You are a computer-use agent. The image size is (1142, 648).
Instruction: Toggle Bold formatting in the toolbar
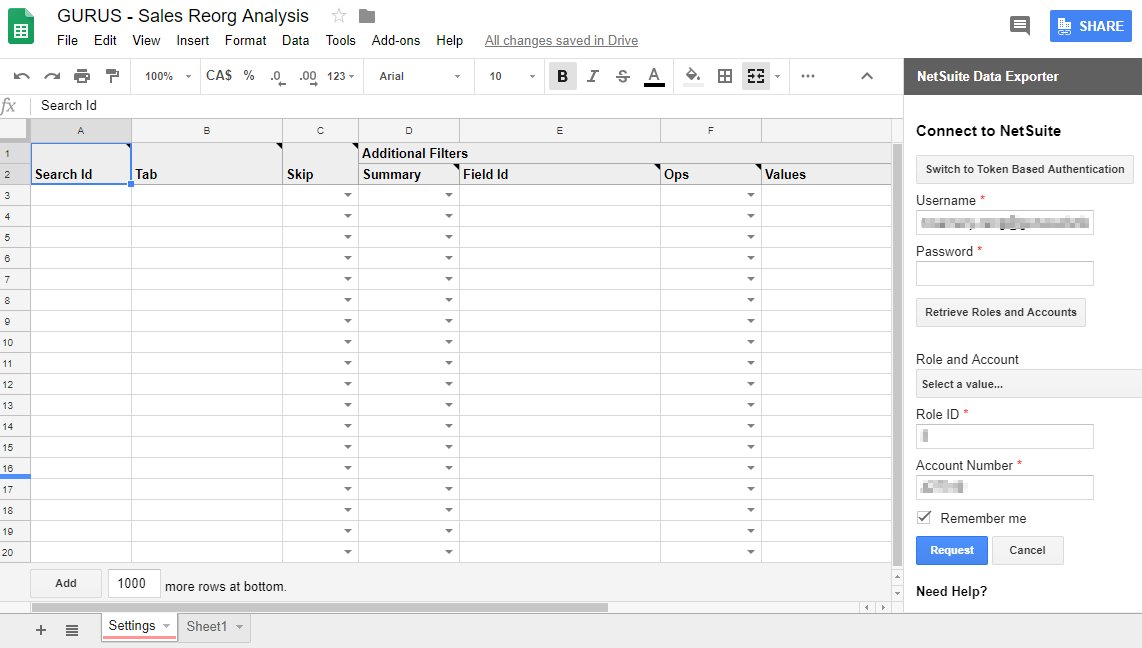[563, 75]
